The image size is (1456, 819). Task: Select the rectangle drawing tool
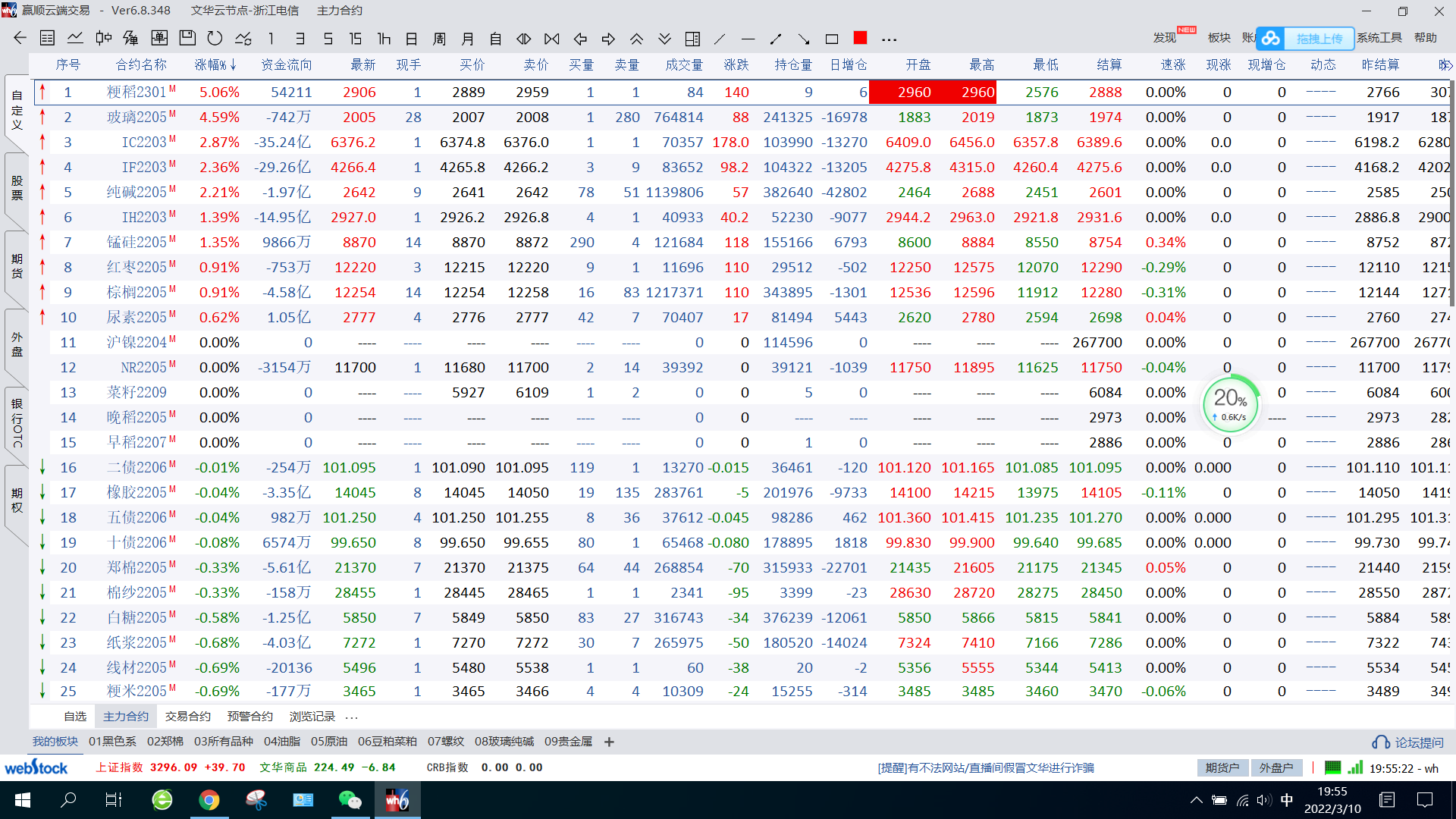point(832,38)
